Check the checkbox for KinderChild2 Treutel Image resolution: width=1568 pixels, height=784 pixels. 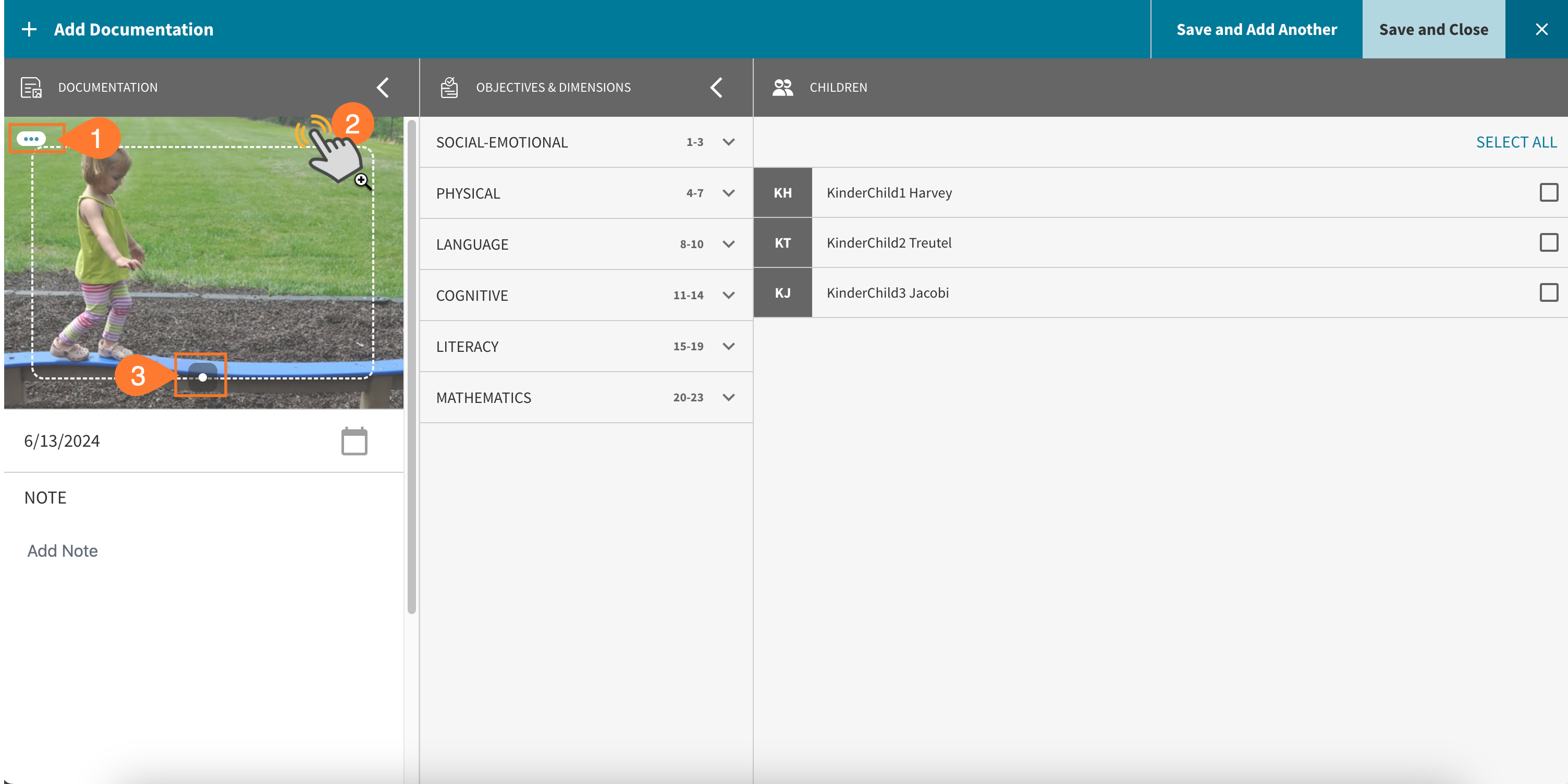pos(1548,242)
